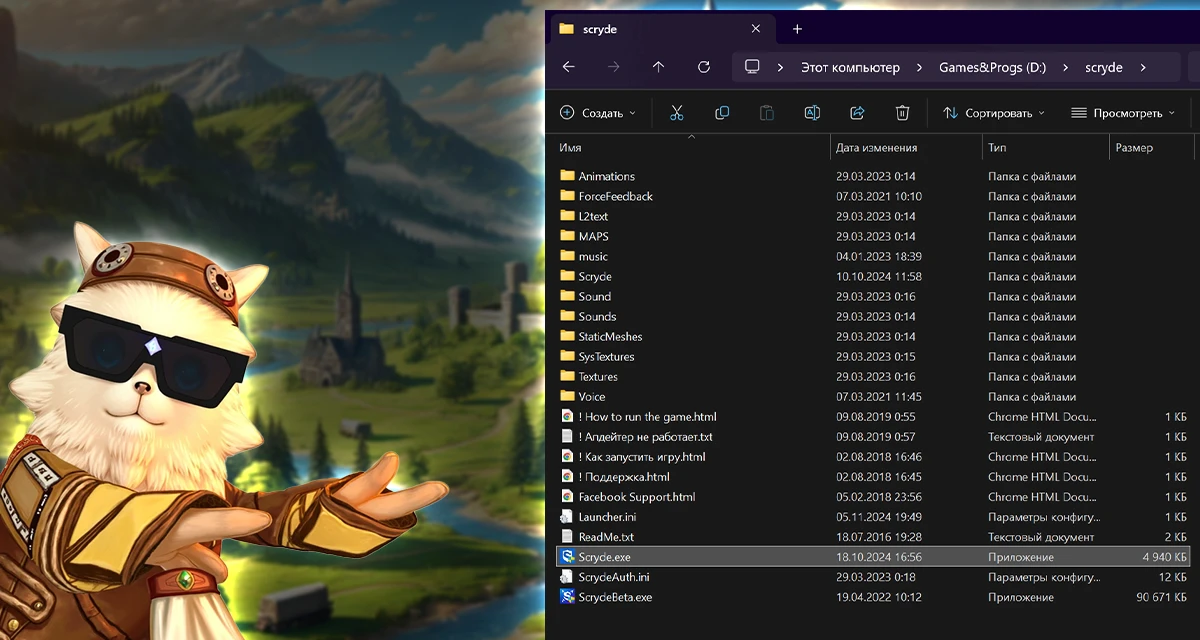
Task: Open the Создать dropdown menu
Action: [598, 113]
